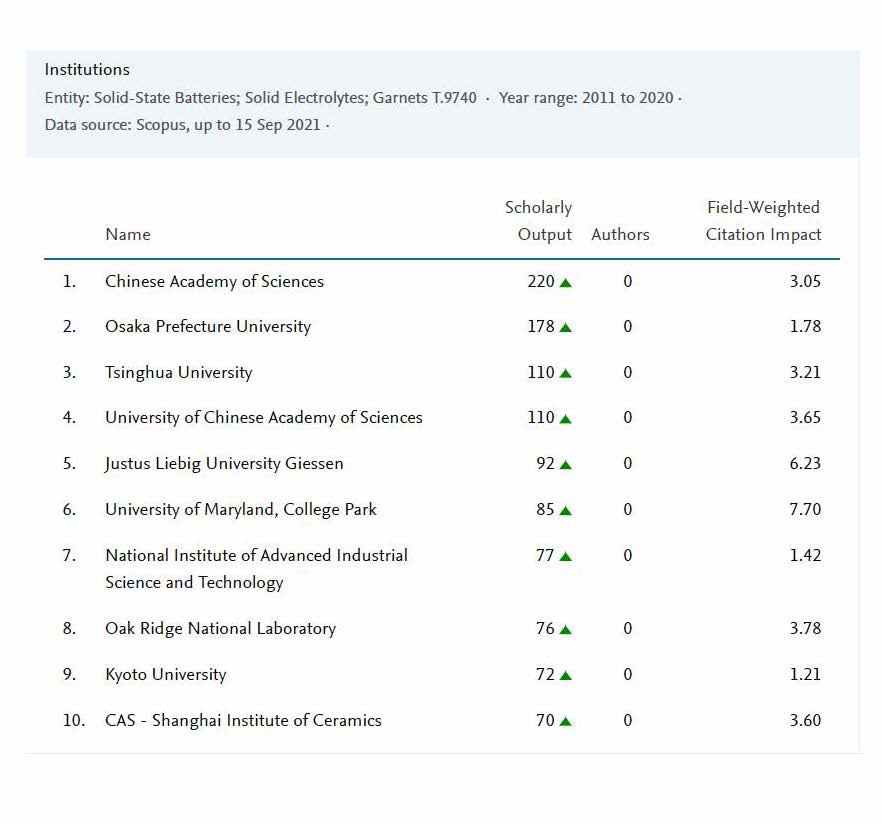Select citation impact value 3.65
The width and height of the screenshot is (882, 824).
[806, 417]
